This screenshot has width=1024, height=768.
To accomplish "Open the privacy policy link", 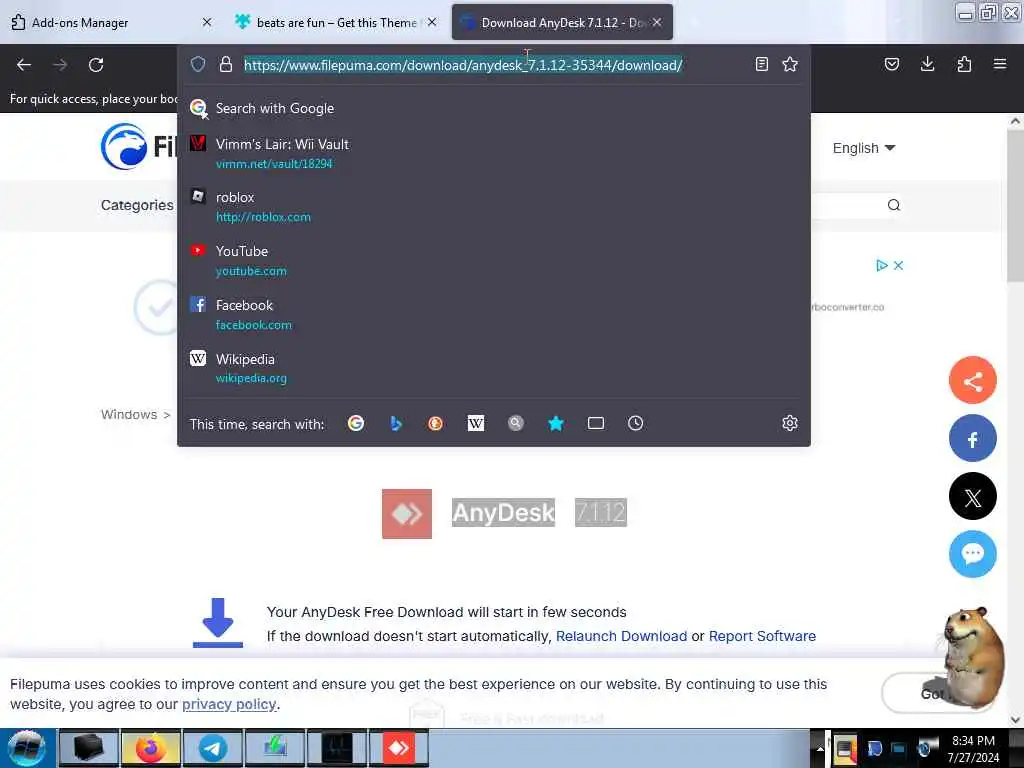I will coord(229,704).
